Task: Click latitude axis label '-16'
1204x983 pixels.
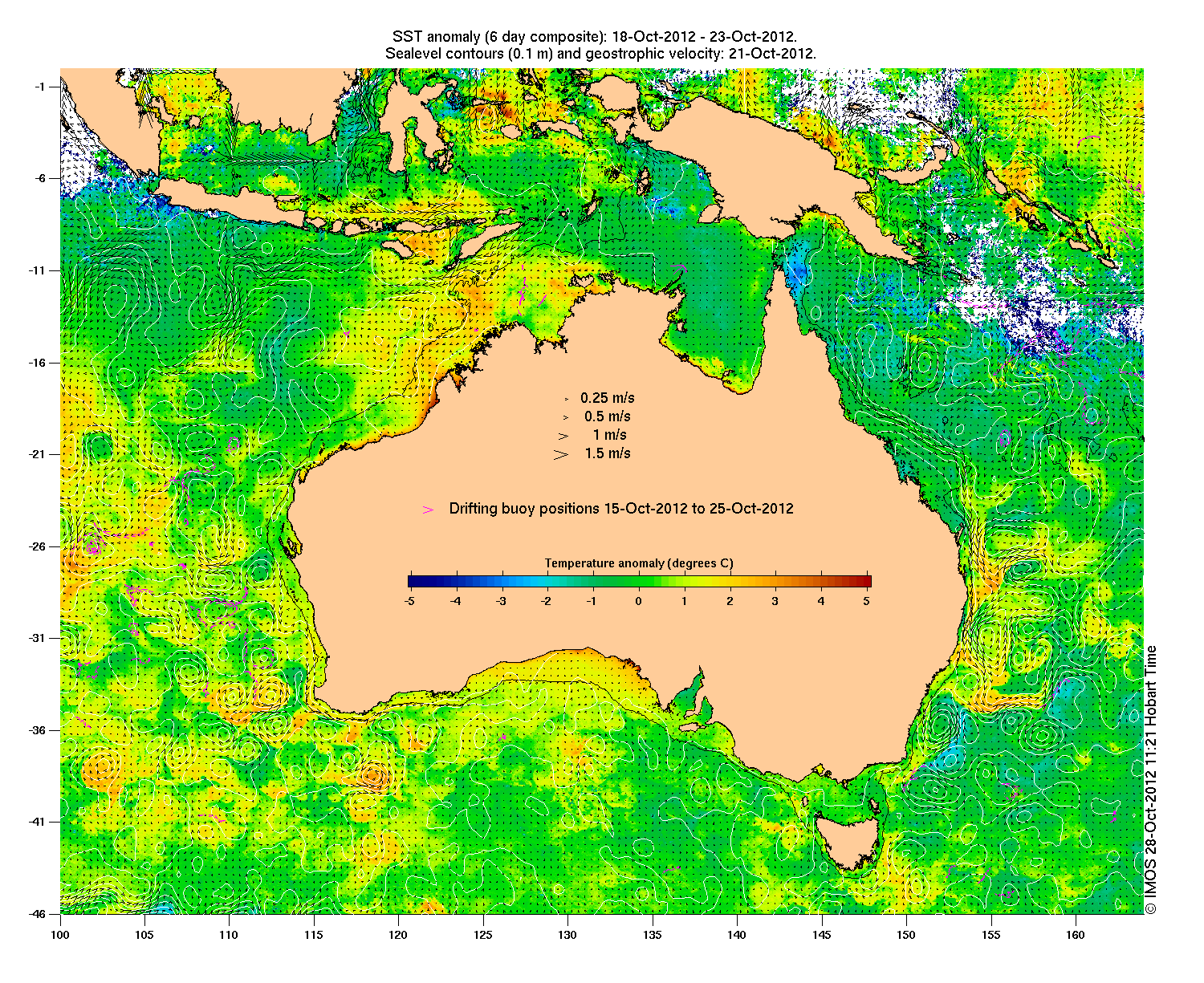Action: coord(37,363)
